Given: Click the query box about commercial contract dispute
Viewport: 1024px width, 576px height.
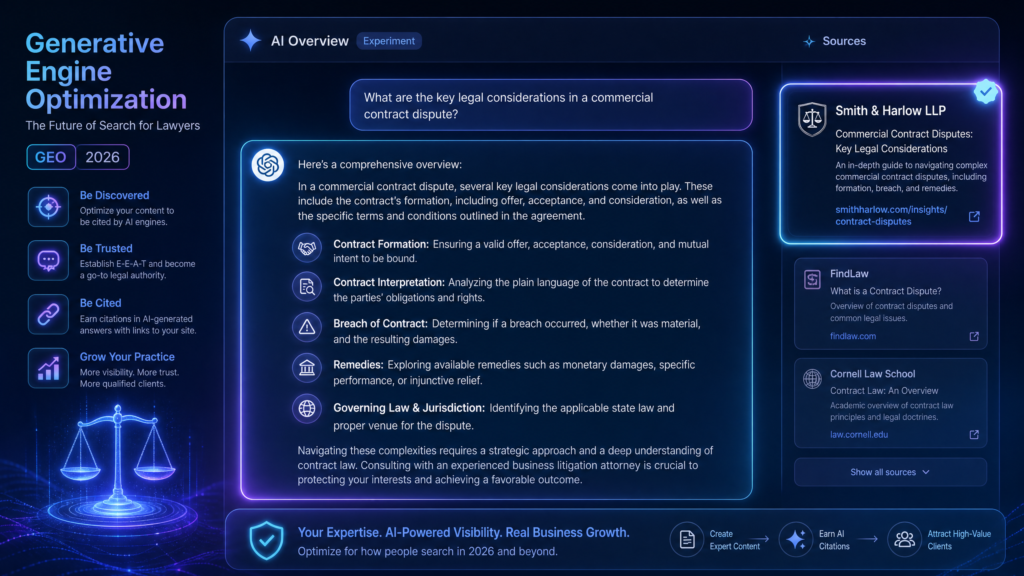Looking at the screenshot, I should point(551,105).
